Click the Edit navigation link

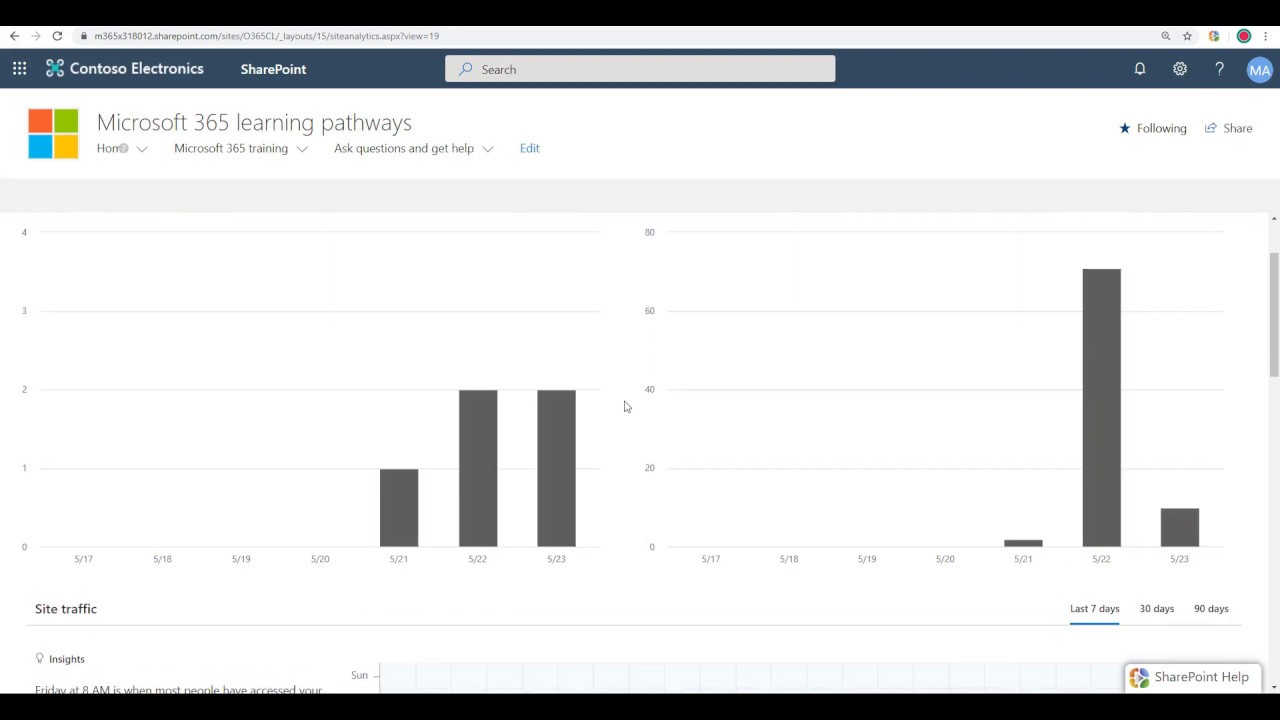(x=530, y=148)
